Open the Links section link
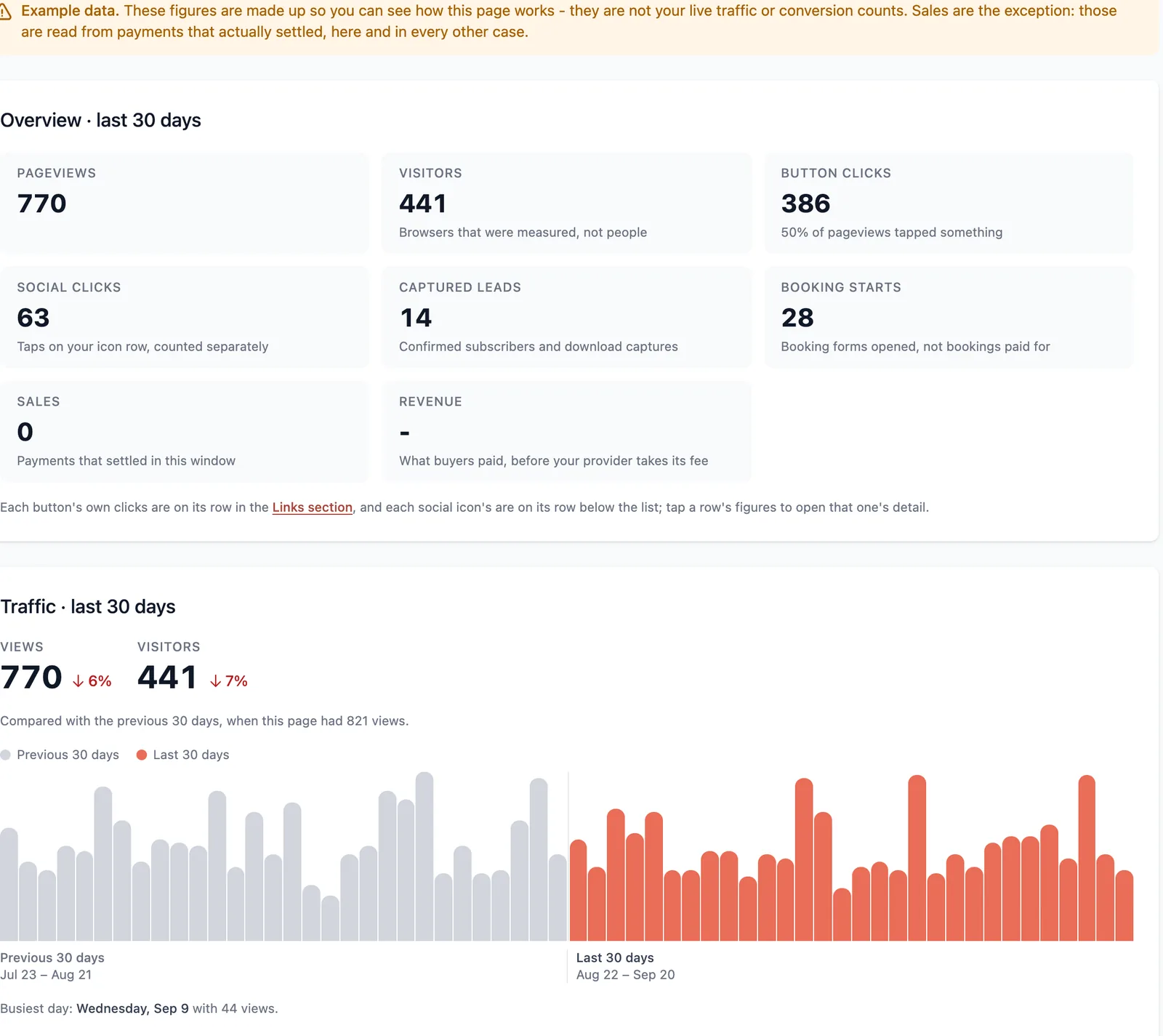Screen dimensions: 1163x1036 (312, 507)
